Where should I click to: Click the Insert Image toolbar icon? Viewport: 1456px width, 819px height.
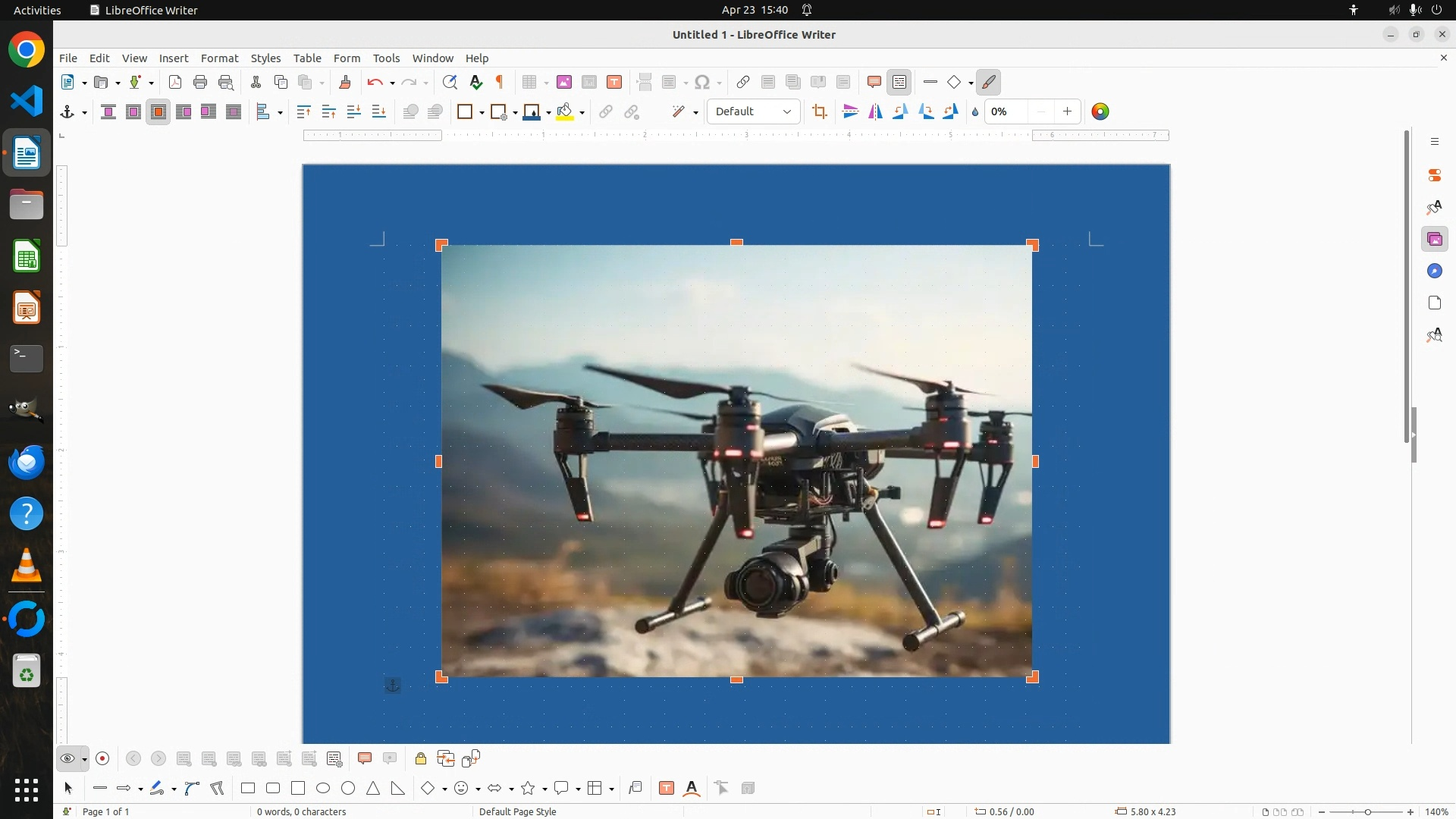point(564,82)
